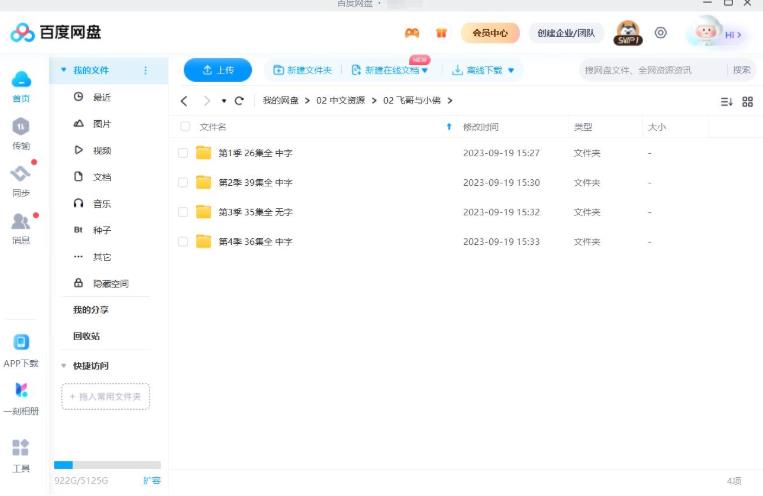Check the box for 第2季 39集全 中字
The width and height of the screenshot is (763, 496).
click(x=183, y=183)
